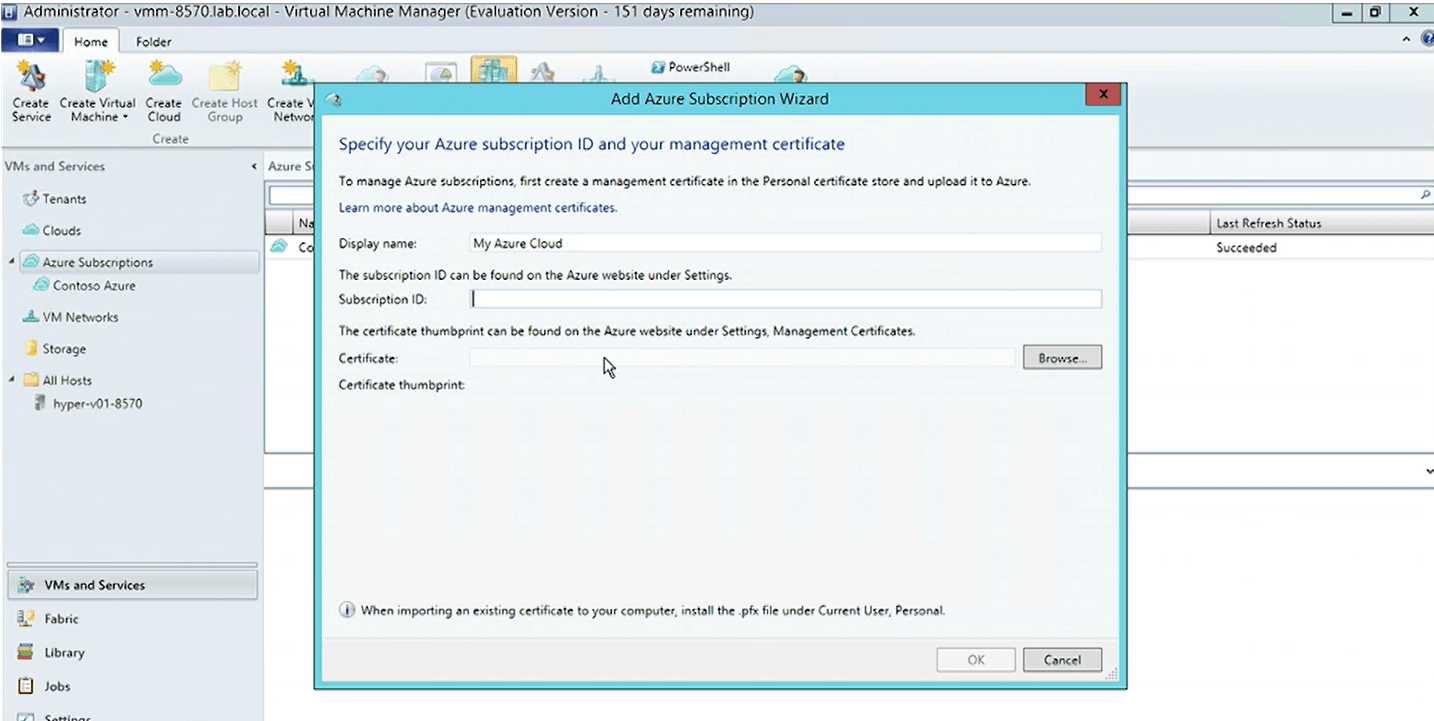
Task: Click the Display name text field
Action: [786, 243]
